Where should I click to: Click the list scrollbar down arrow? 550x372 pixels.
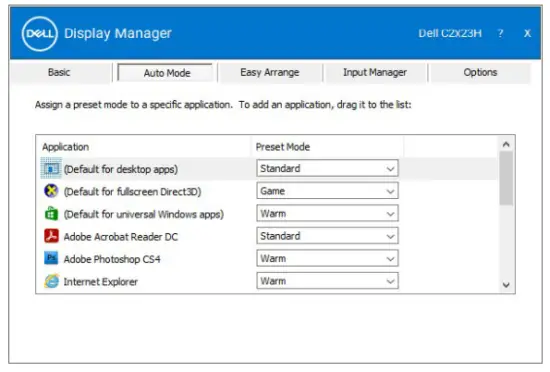[506, 285]
